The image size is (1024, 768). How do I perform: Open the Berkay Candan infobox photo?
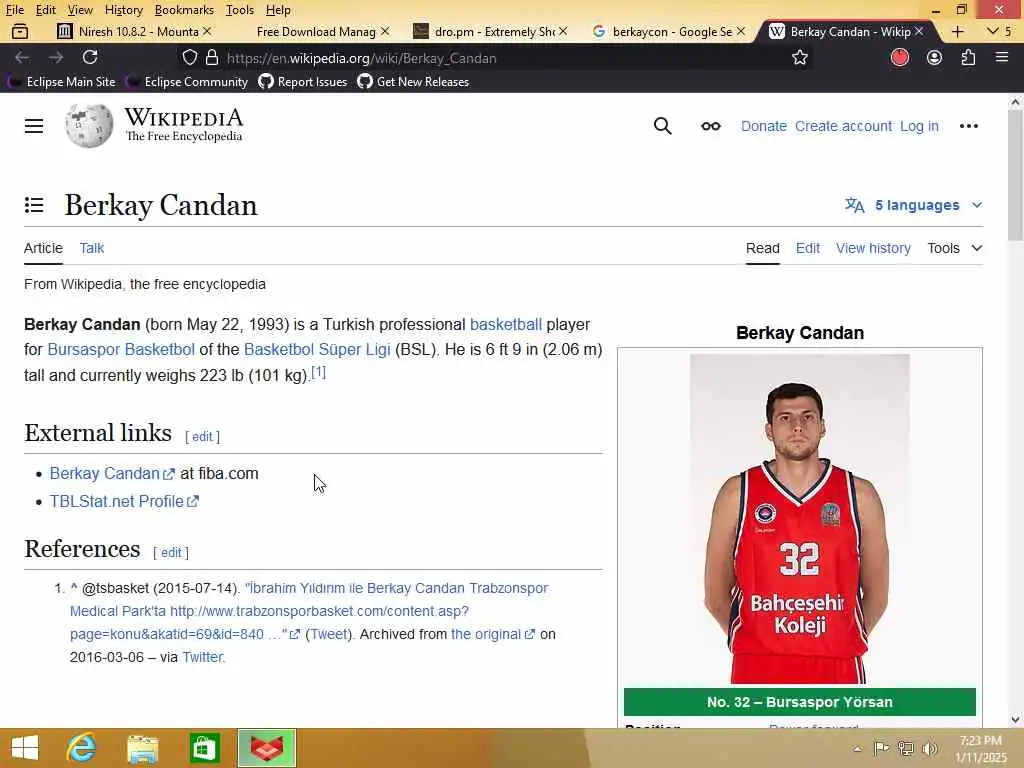point(799,519)
